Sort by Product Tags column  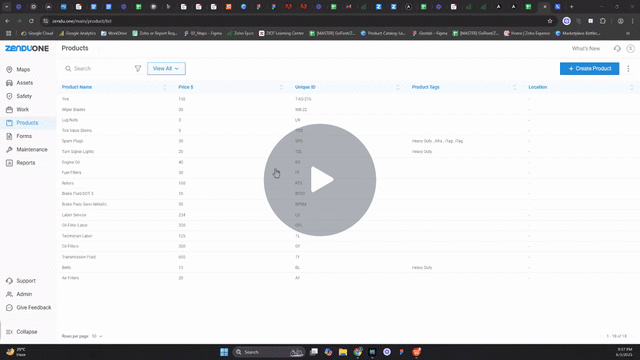426,87
